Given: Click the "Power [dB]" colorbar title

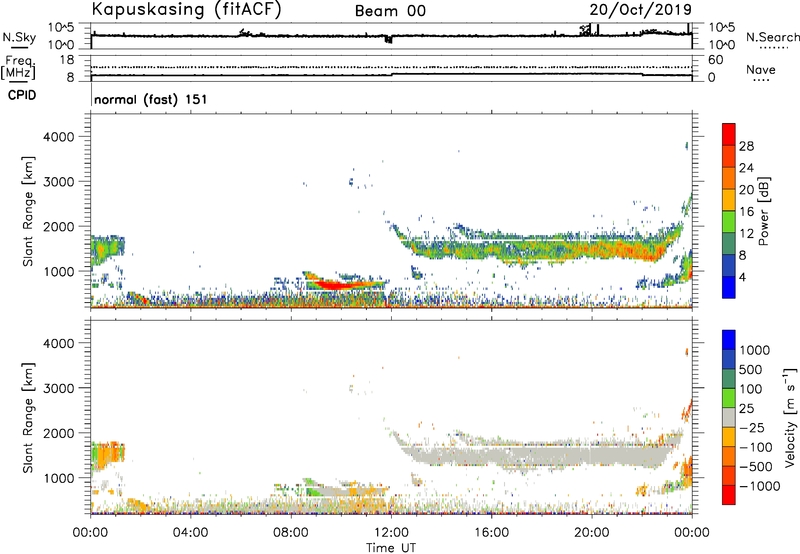Looking at the screenshot, I should (x=764, y=211).
